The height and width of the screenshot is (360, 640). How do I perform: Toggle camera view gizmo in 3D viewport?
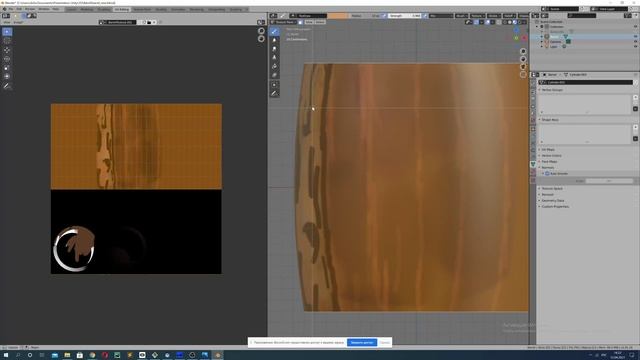tap(523, 67)
